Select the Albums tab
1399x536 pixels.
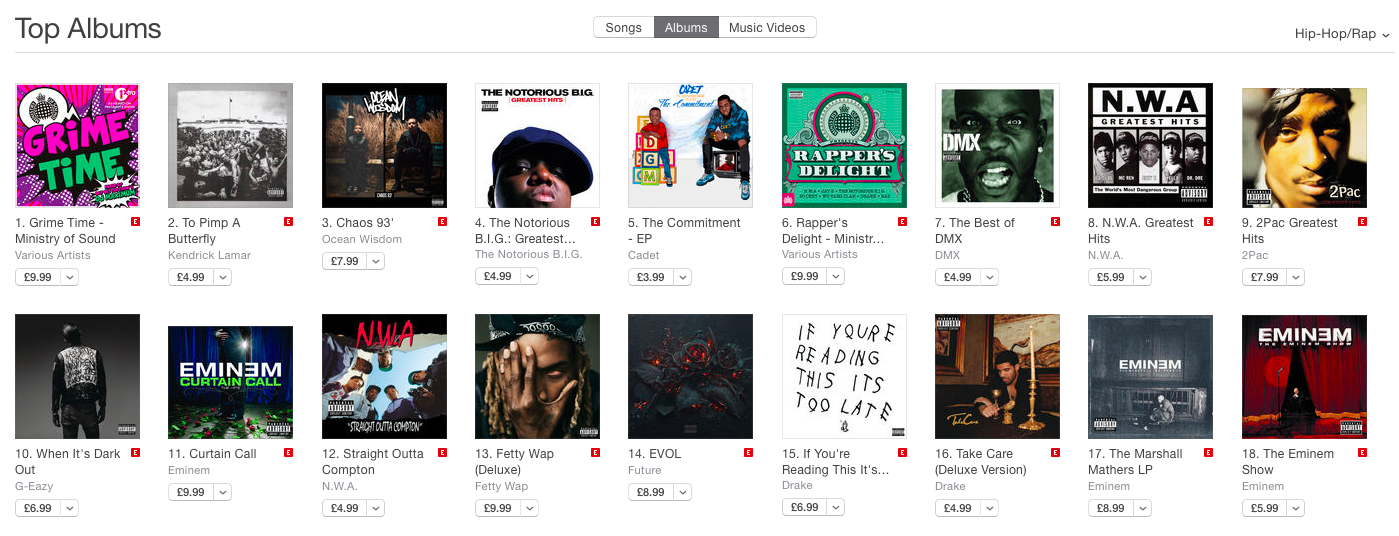(x=687, y=27)
